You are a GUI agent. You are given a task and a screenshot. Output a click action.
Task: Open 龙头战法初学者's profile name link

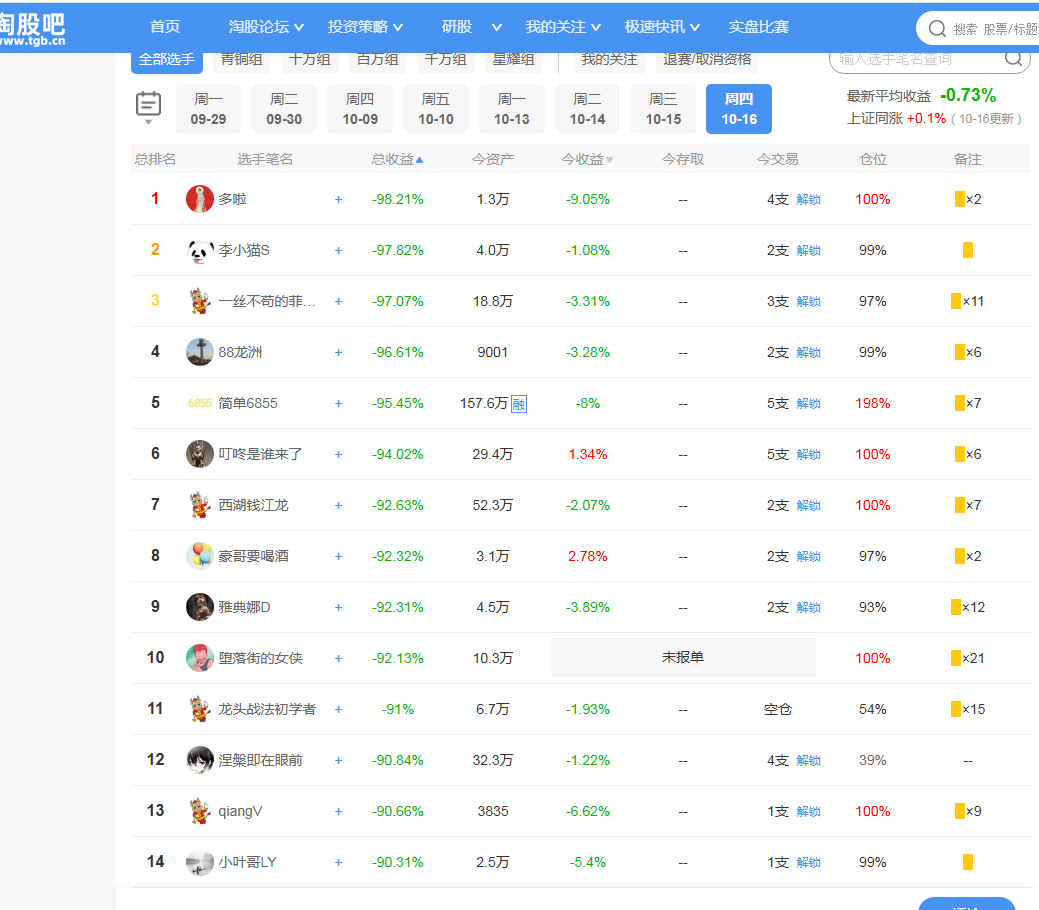click(267, 709)
